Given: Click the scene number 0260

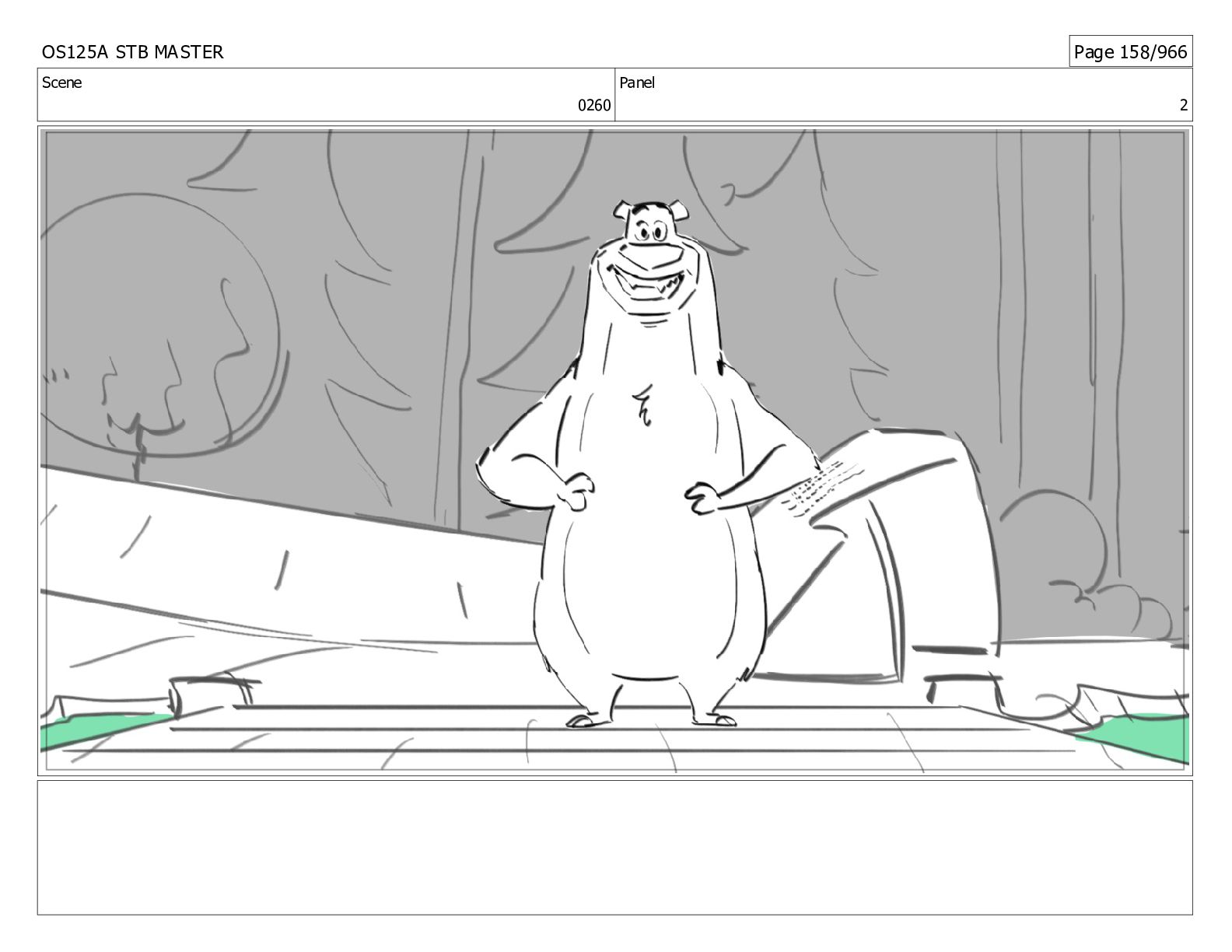Looking at the screenshot, I should (x=594, y=106).
